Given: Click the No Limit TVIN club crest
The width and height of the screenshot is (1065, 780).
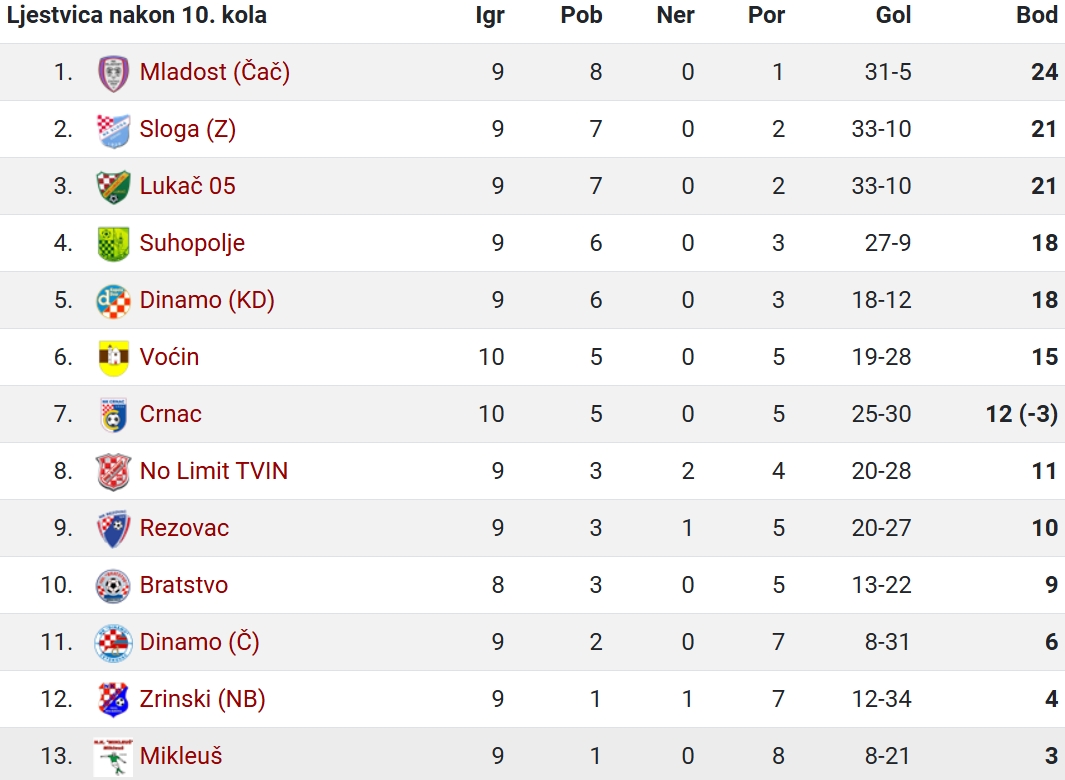Looking at the screenshot, I should 113,472.
